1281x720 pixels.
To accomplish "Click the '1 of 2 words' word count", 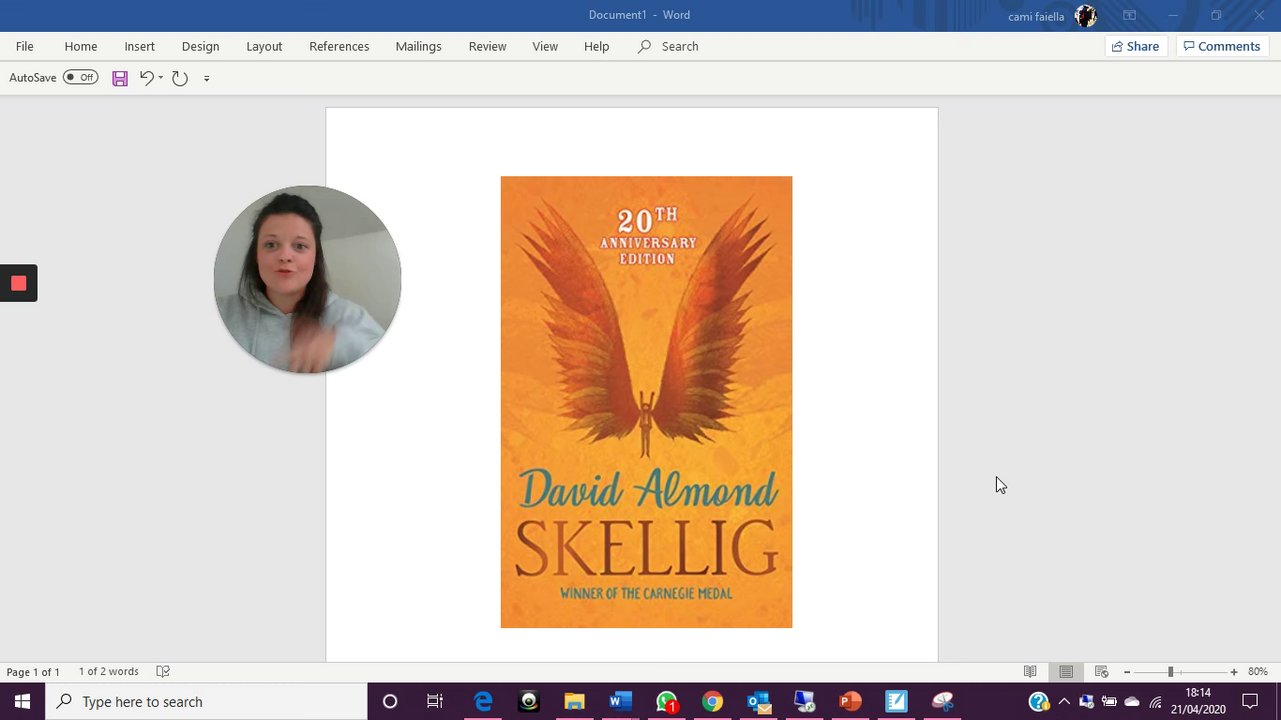I will [109, 672].
